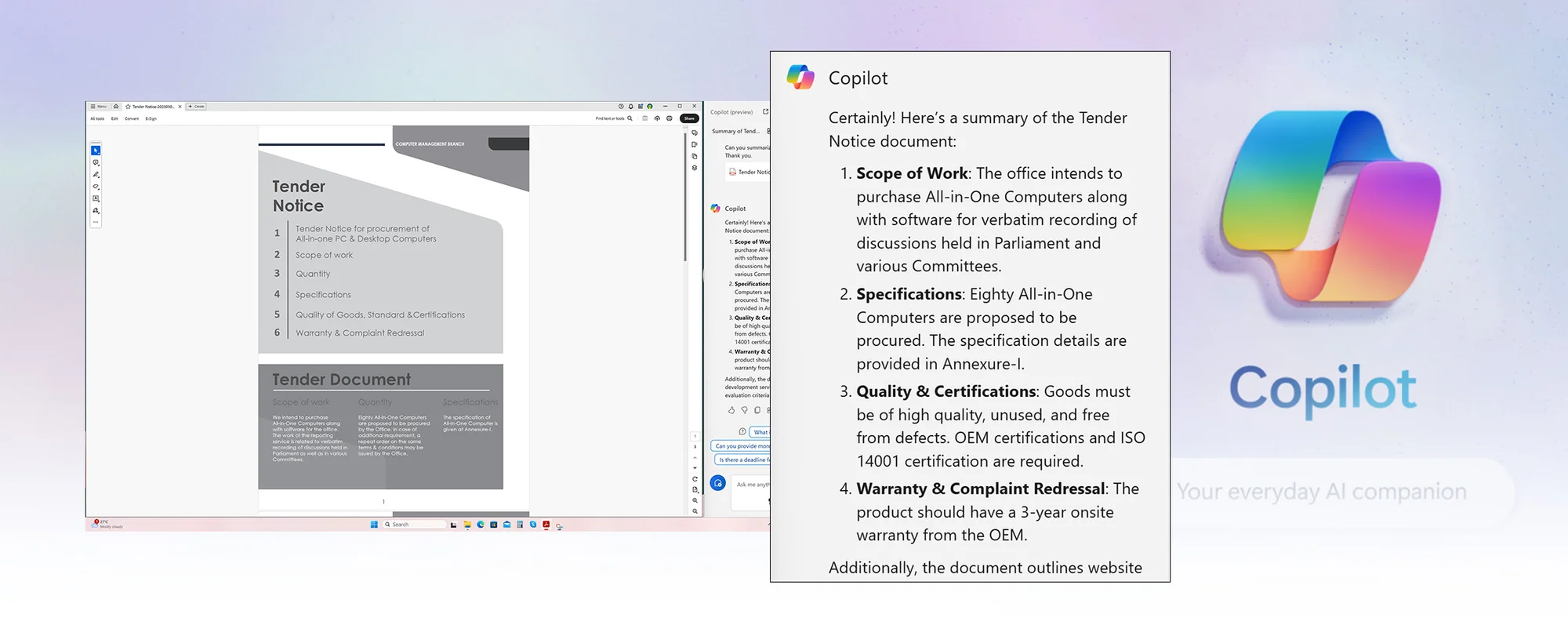The width and height of the screenshot is (1568, 636).
Task: Select the Sign stamp tool
Action: (x=96, y=210)
